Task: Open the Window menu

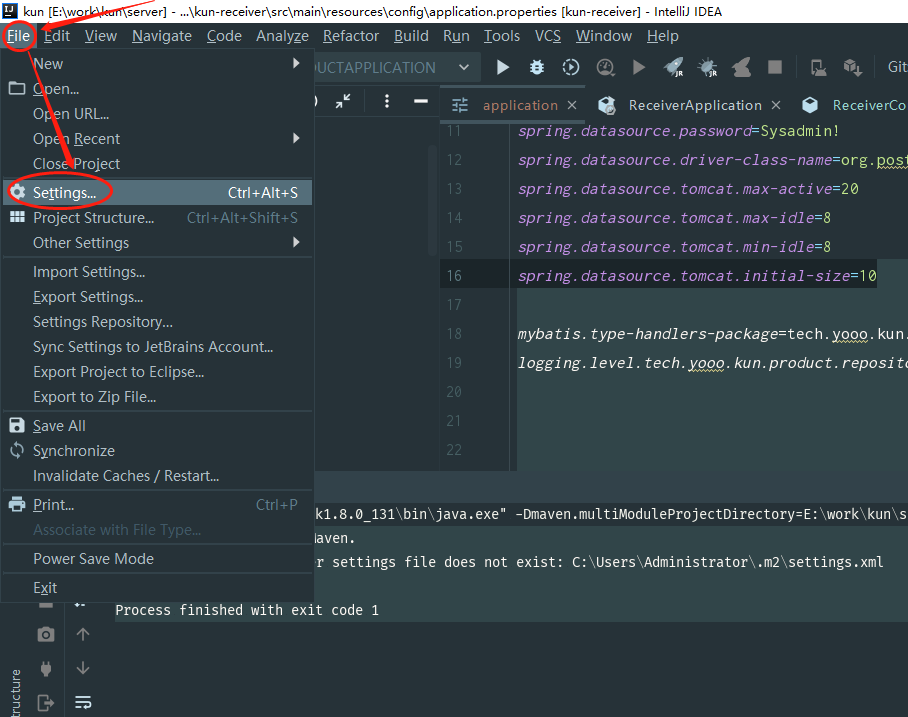Action: click(x=603, y=36)
